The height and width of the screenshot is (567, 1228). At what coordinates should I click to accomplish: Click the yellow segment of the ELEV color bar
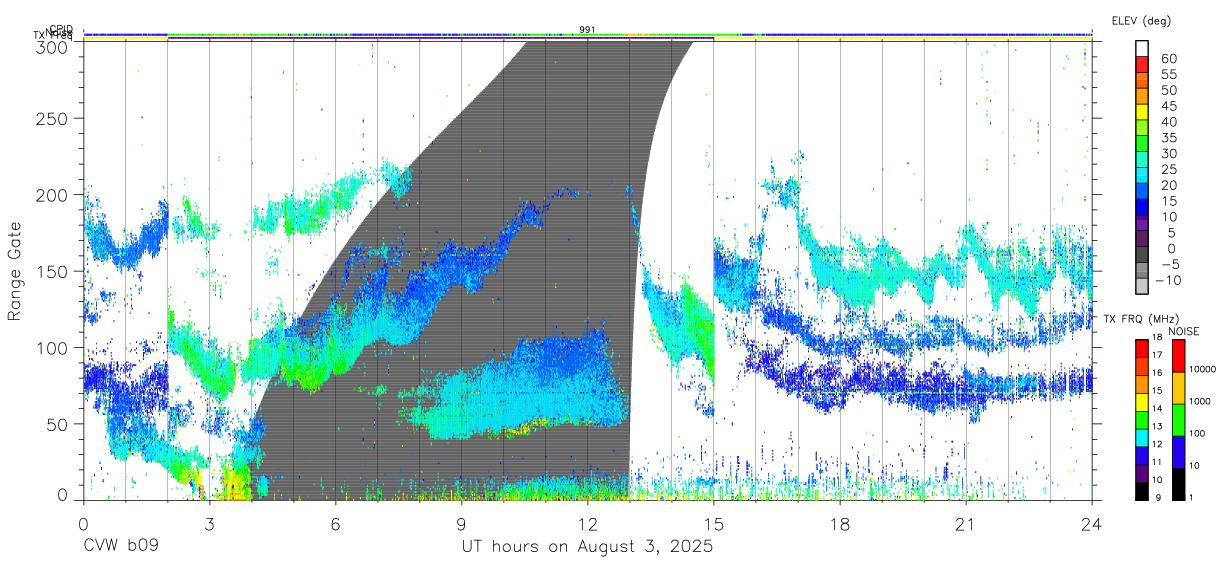pyautogui.click(x=1142, y=113)
